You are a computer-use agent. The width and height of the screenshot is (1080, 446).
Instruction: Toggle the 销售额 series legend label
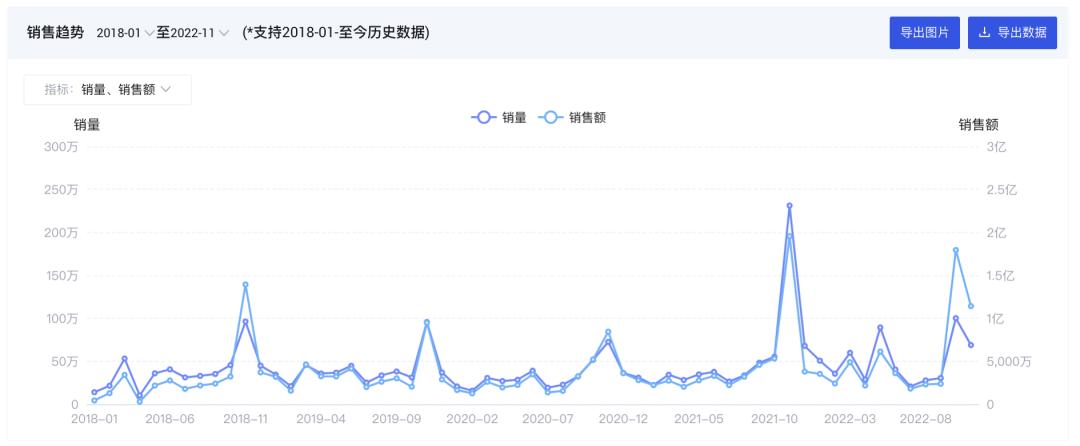click(587, 117)
